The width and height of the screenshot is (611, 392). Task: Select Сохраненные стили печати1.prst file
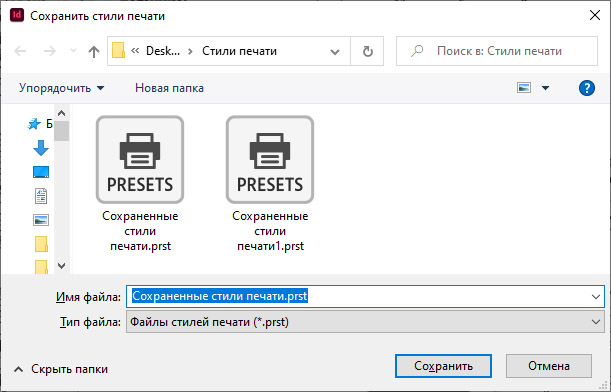[270, 184]
